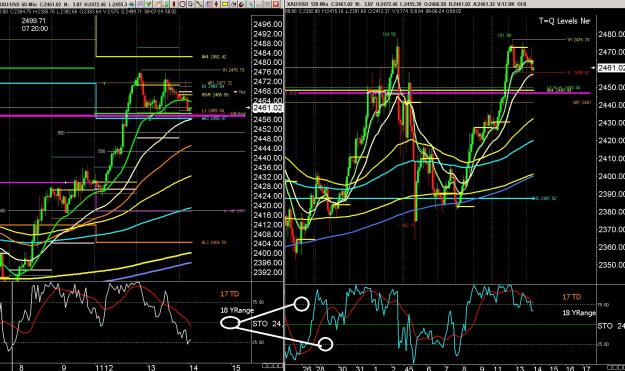Click date 11 on right chart time axis

(x=497, y=368)
